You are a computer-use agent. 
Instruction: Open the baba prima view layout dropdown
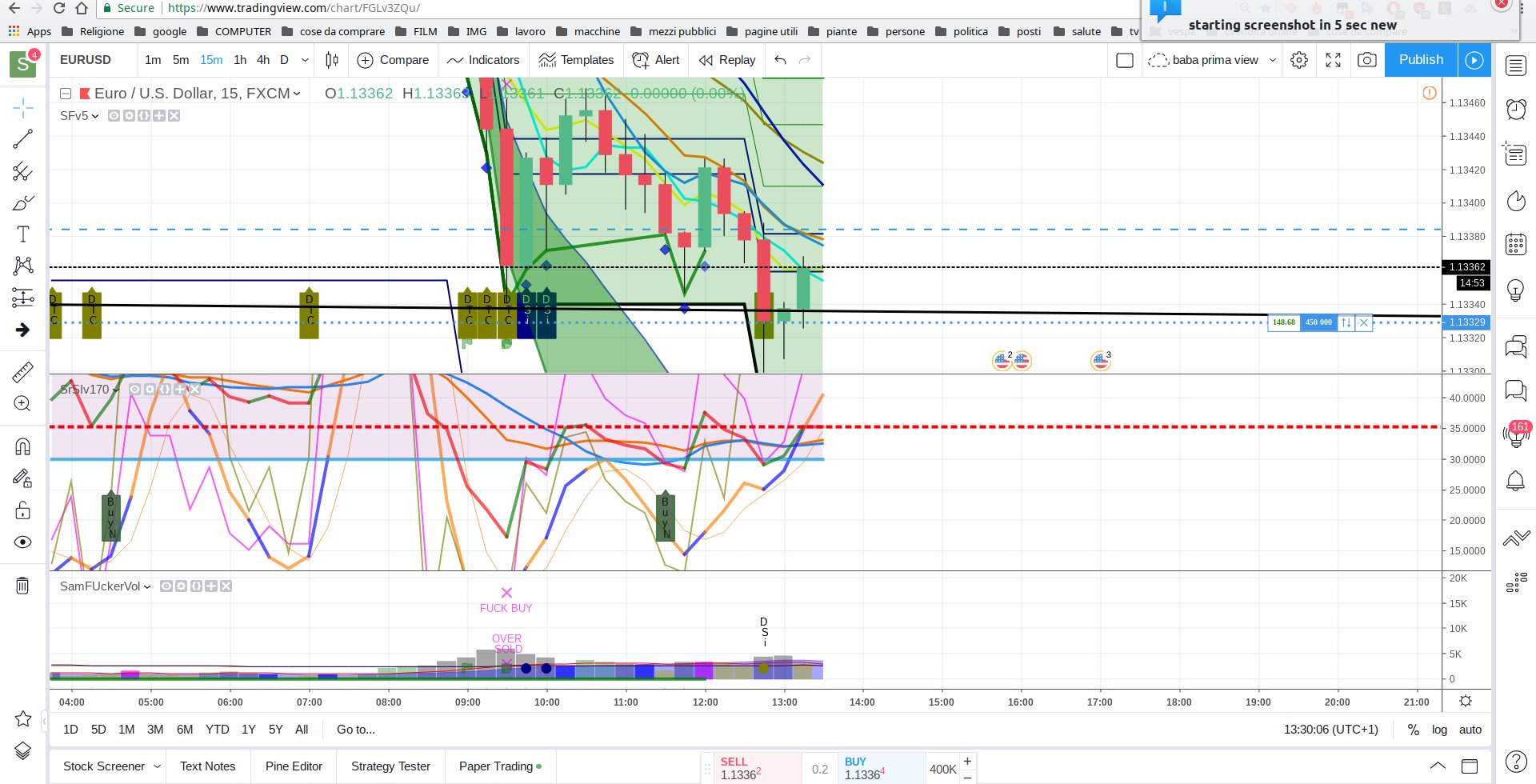[1273, 60]
